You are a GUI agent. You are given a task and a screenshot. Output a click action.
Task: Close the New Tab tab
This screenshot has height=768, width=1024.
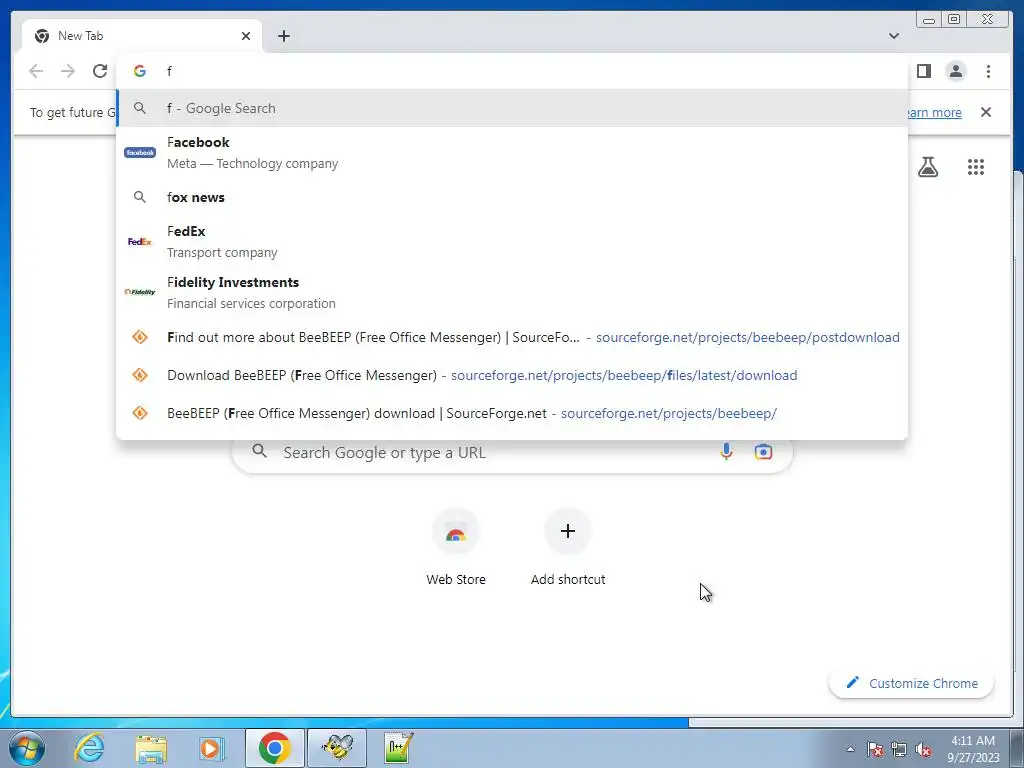pyautogui.click(x=246, y=36)
